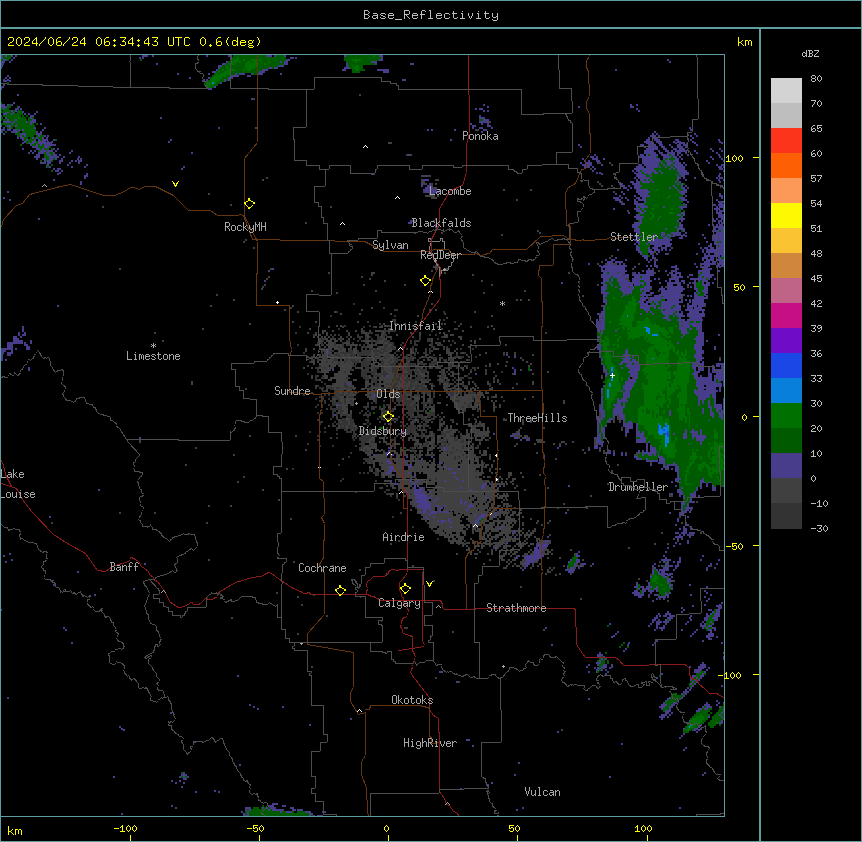Click the yellow marker below Cochrane
The height and width of the screenshot is (842, 862).
(340, 590)
